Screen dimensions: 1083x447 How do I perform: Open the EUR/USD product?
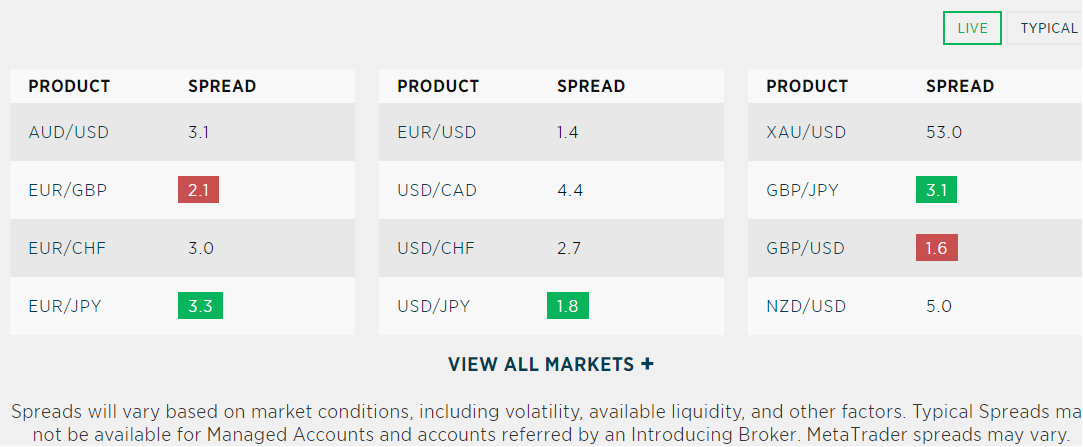click(x=437, y=132)
